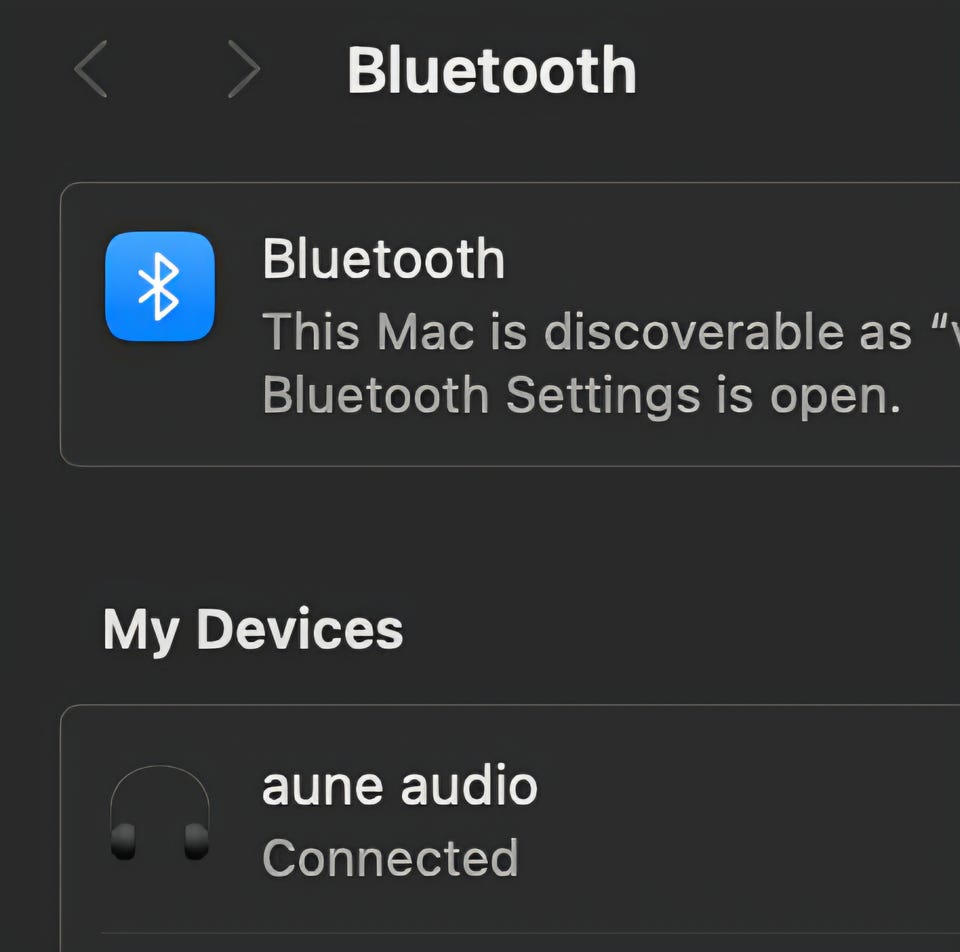The image size is (960, 952).
Task: Select the aune audio headphones icon
Action: click(160, 814)
